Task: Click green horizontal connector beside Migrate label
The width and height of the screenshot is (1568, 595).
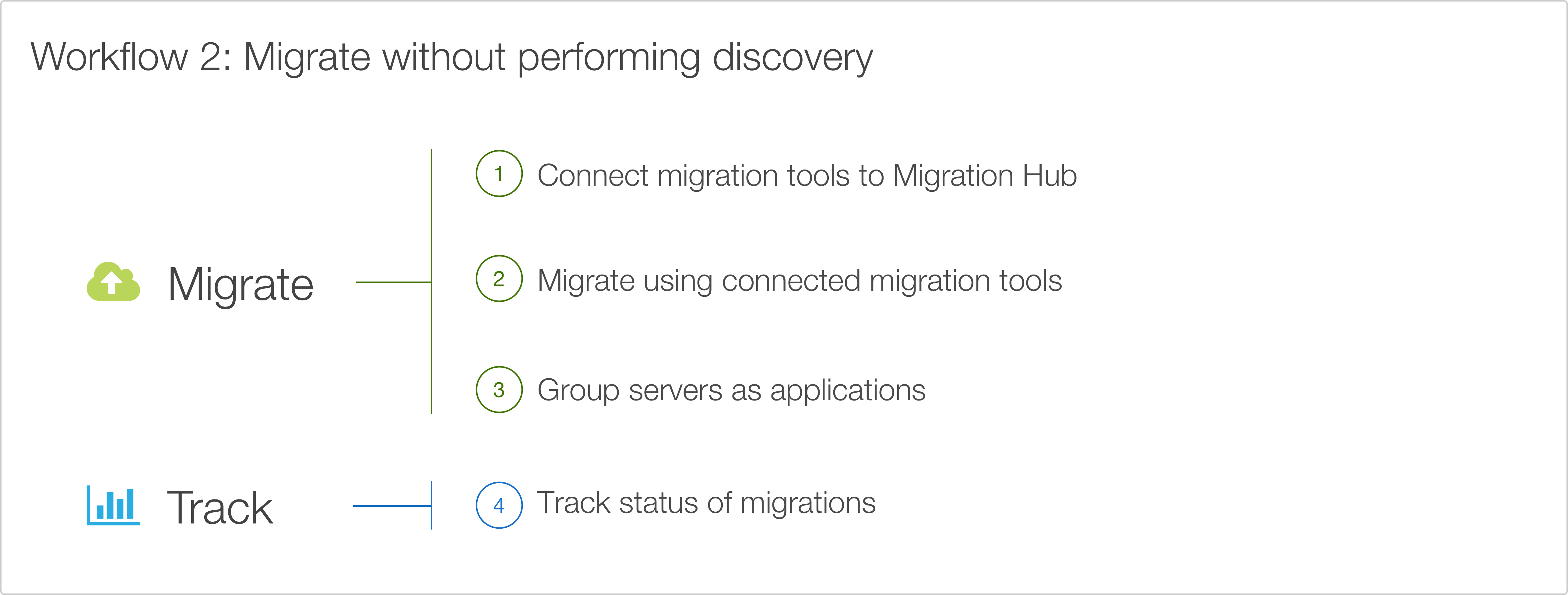Action: [x=393, y=282]
